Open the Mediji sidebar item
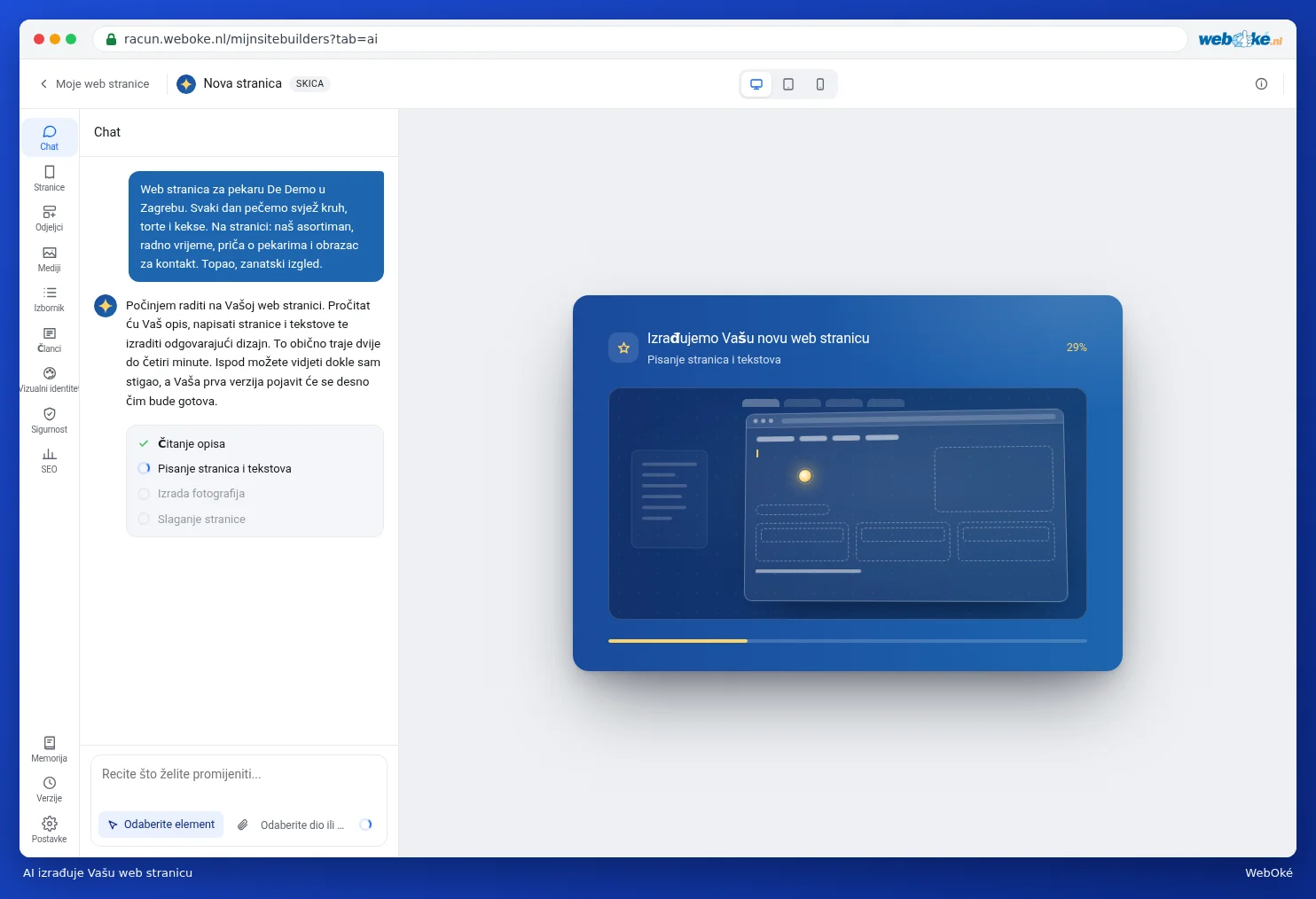Viewport: 1316px width, 899px height. (50, 259)
